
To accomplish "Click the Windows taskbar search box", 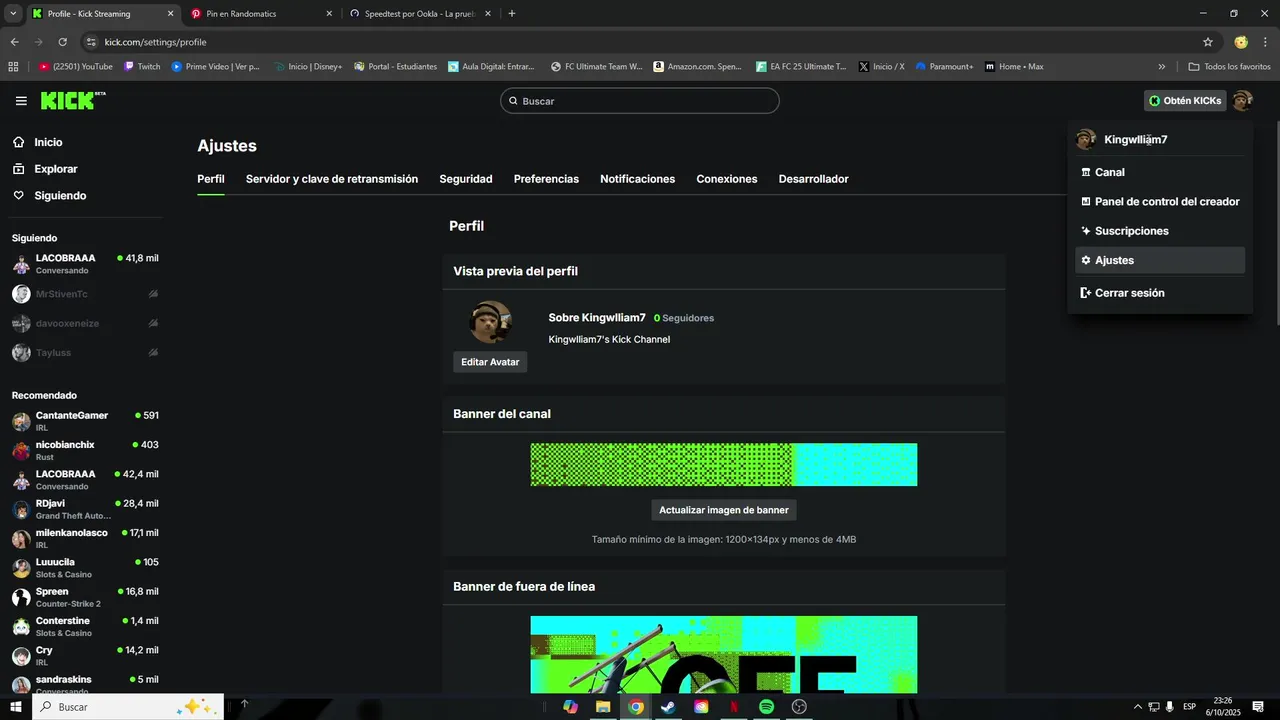I will click(128, 706).
